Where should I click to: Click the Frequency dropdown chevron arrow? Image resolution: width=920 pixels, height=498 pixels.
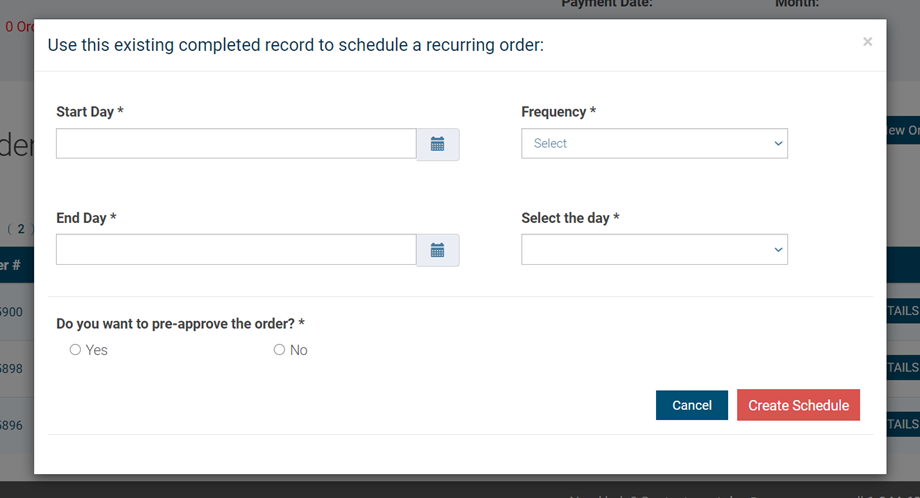pos(778,144)
